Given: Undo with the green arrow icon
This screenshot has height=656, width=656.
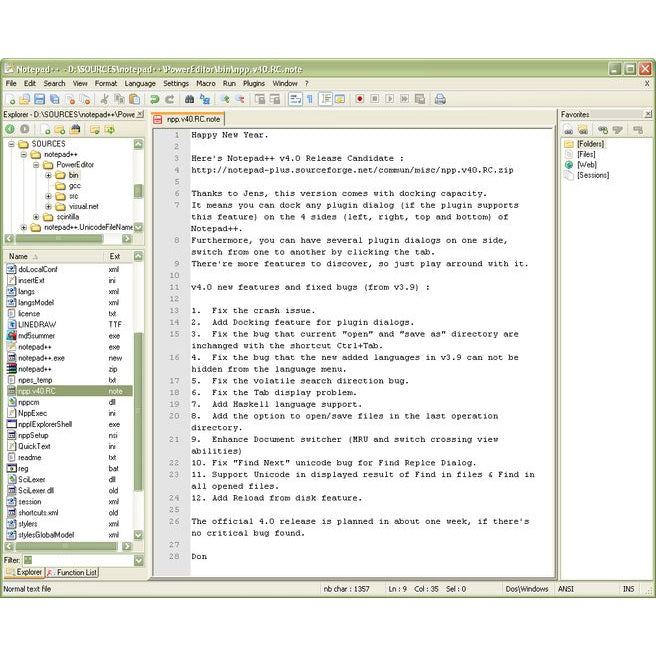Looking at the screenshot, I should coord(154,99).
